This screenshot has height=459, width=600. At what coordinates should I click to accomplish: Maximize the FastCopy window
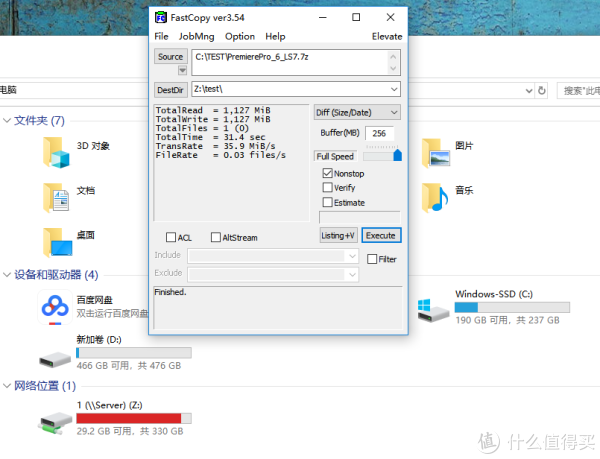coord(356,18)
